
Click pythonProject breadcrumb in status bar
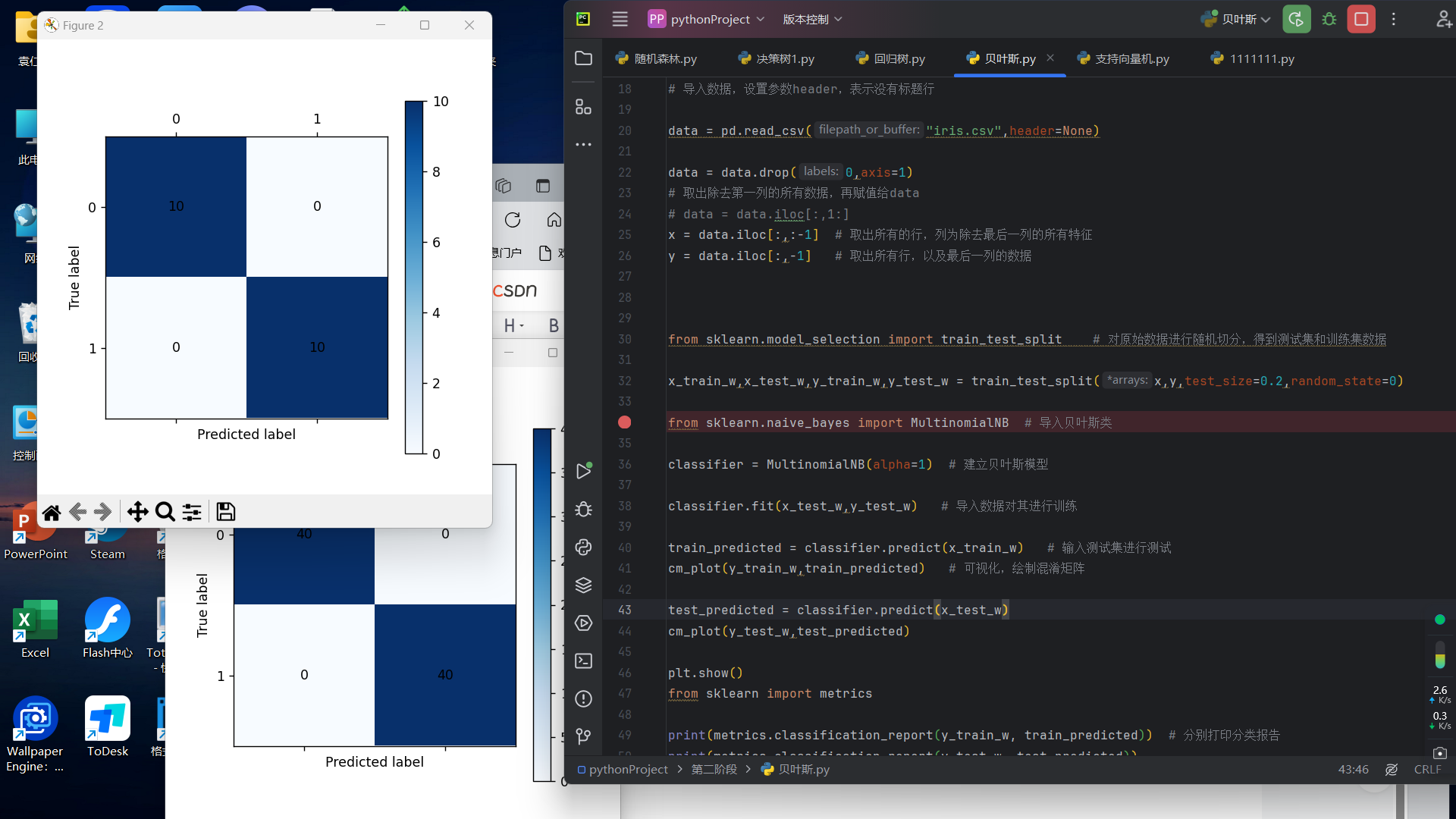pos(622,770)
